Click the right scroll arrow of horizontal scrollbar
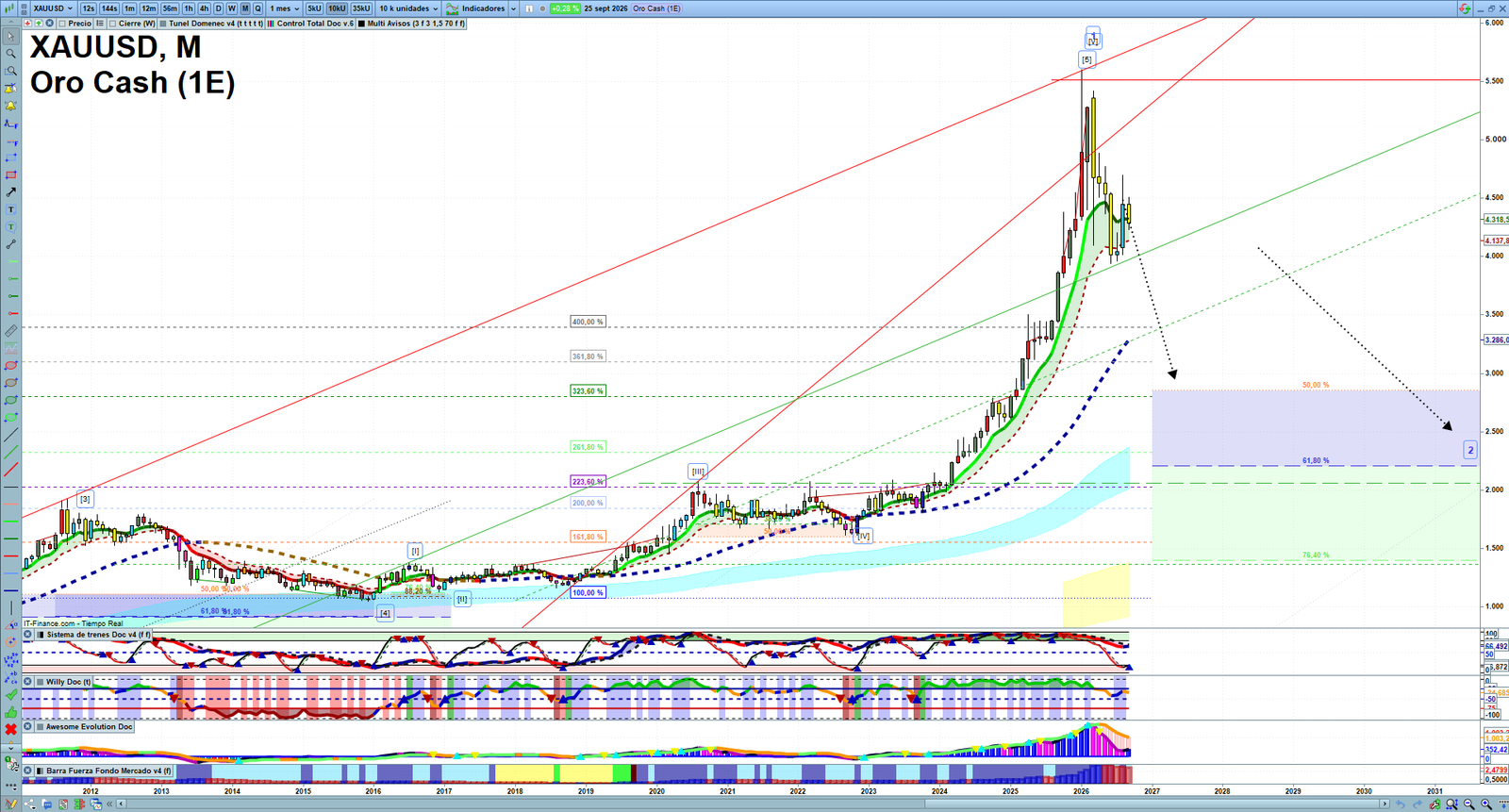Screen dimensions: 1509x812 (1385, 804)
